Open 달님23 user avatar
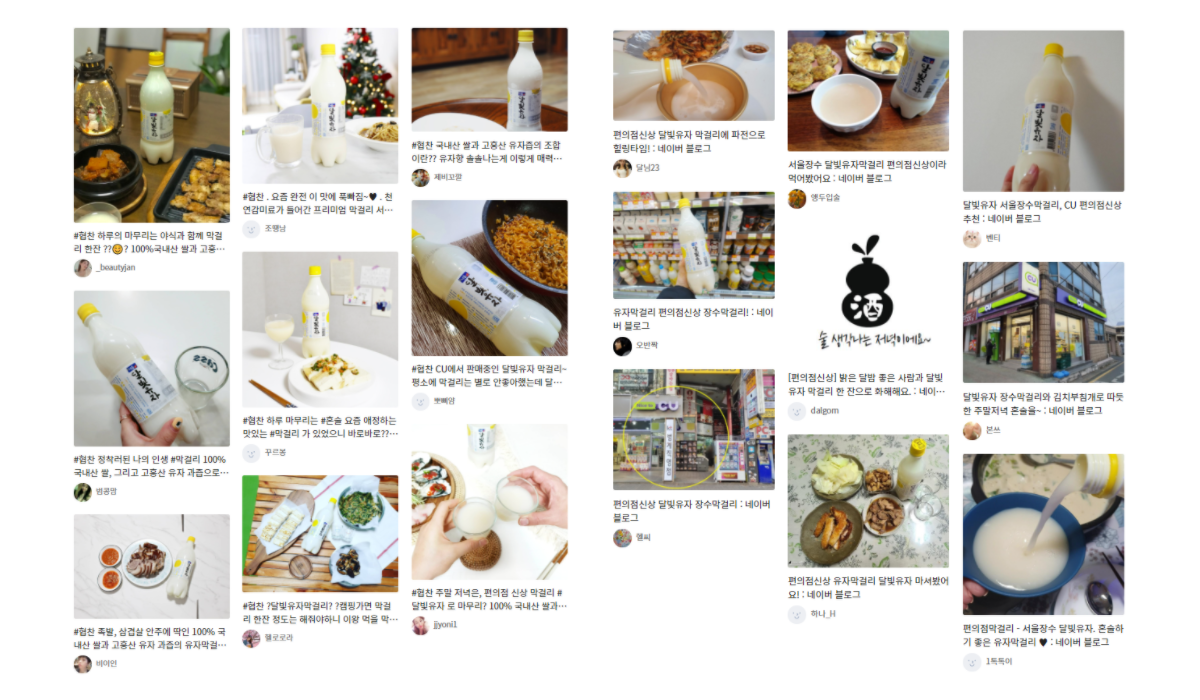 coord(622,168)
